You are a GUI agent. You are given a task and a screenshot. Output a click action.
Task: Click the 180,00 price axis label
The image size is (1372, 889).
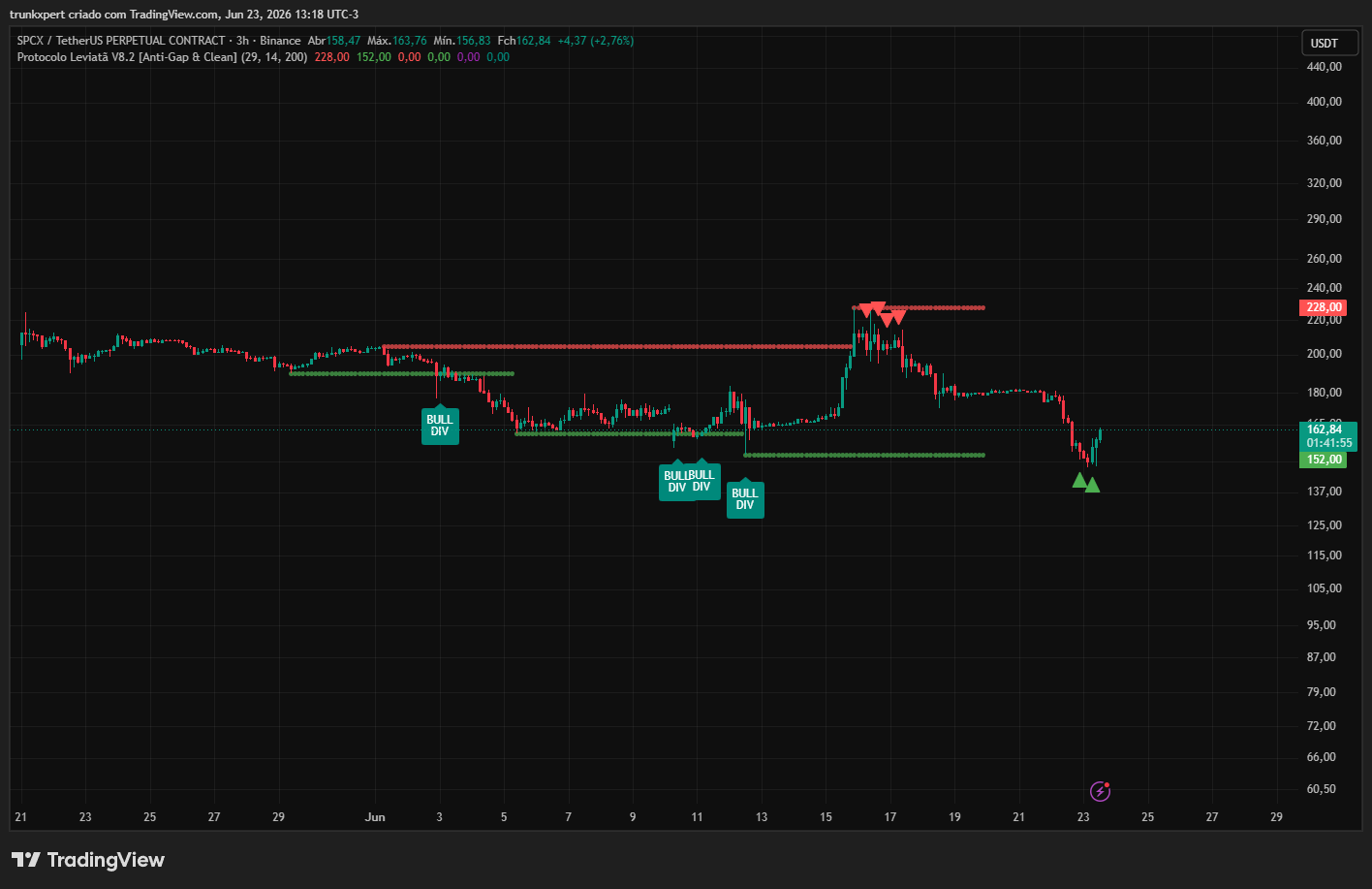pyautogui.click(x=1324, y=393)
